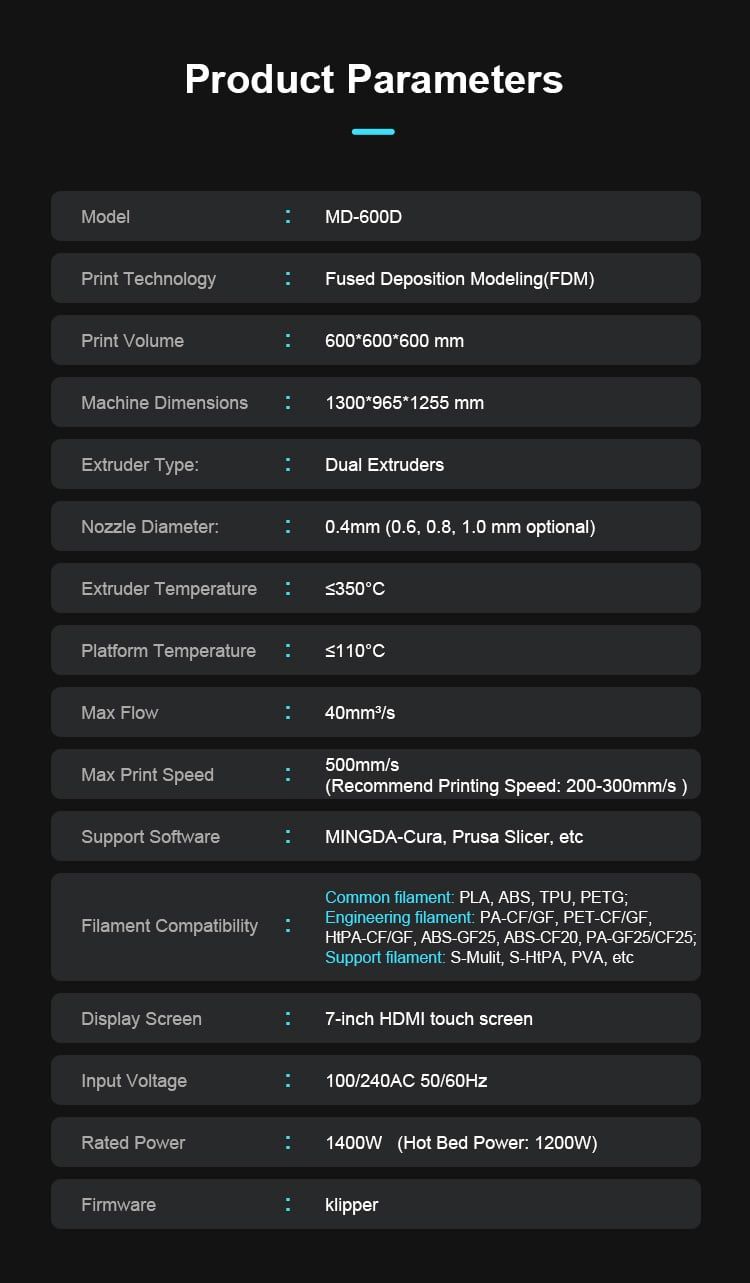The width and height of the screenshot is (750, 1283).
Task: Click the cyan Common filament text
Action: click(x=389, y=897)
